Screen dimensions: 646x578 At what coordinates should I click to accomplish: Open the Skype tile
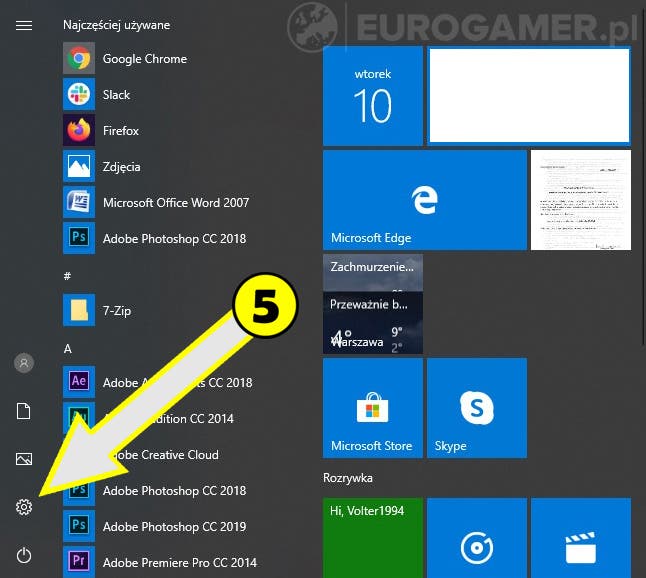(x=477, y=408)
